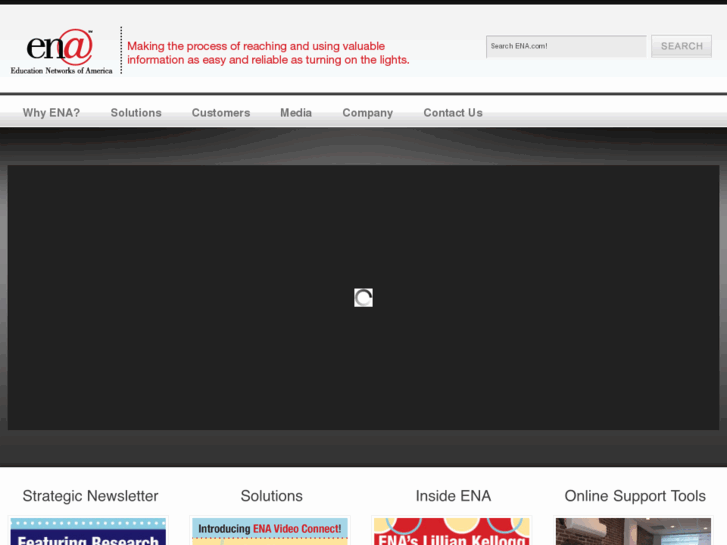Click the ENA logo

point(61,51)
